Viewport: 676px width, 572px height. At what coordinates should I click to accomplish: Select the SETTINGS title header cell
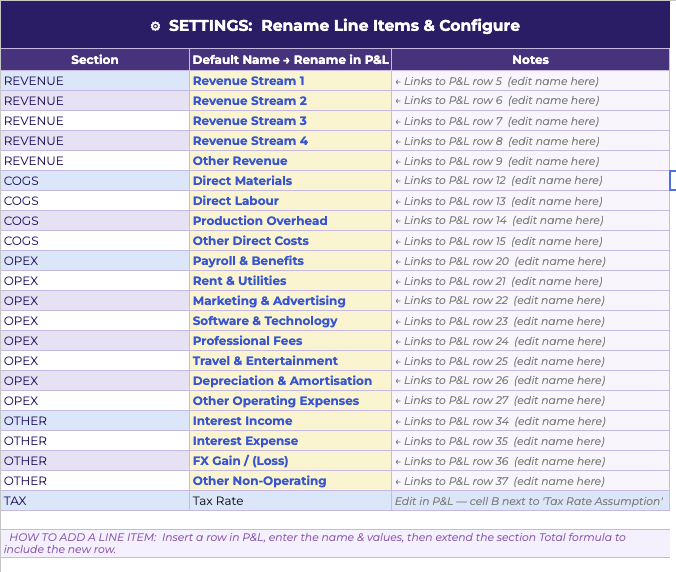(x=335, y=25)
